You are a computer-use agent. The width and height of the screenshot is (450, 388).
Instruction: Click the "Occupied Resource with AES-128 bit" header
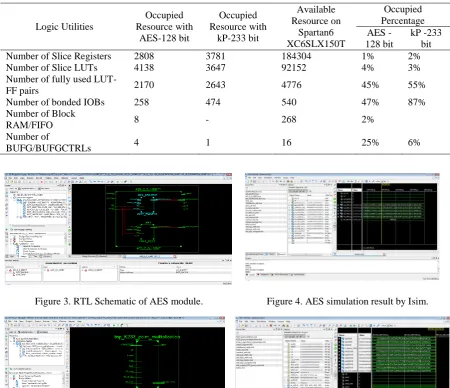[x=164, y=27]
